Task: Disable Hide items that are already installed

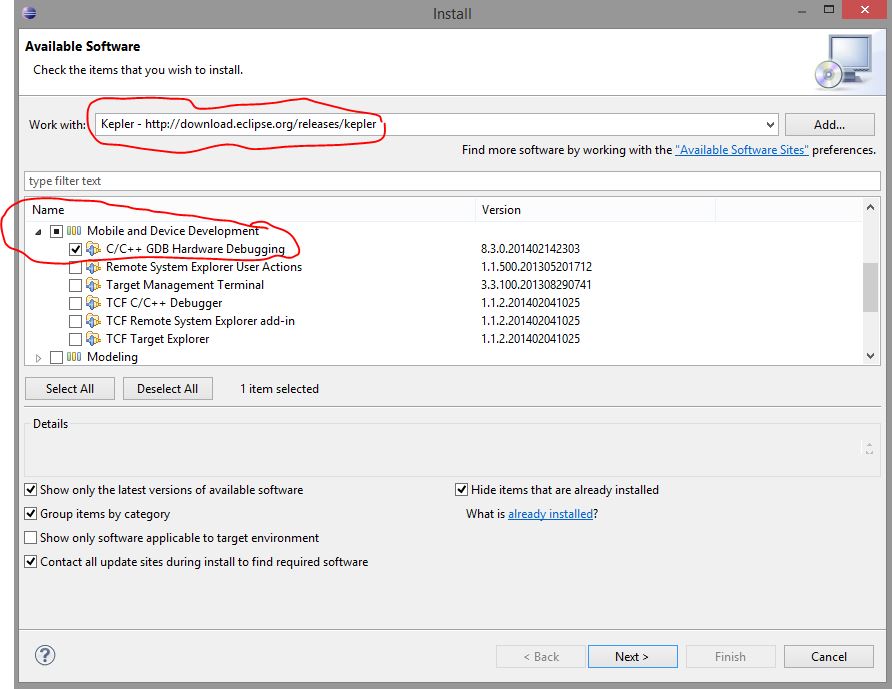Action: click(461, 489)
